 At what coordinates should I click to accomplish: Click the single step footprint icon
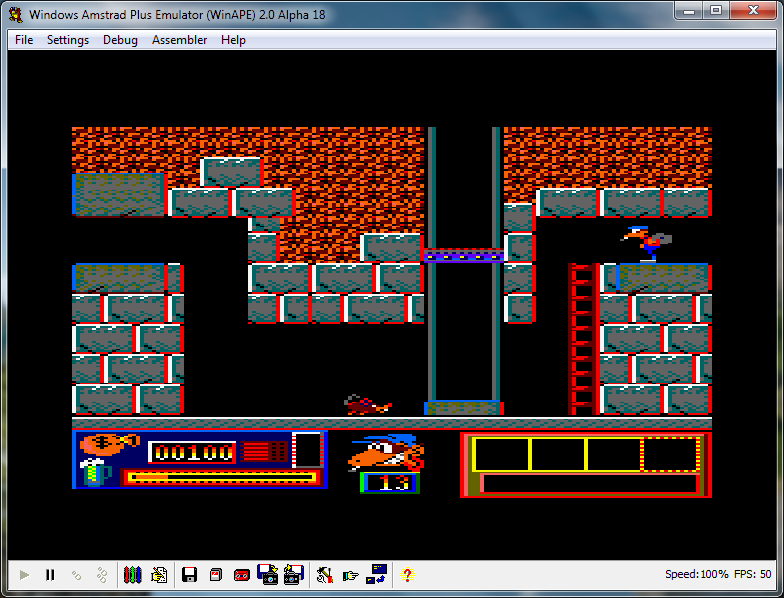pos(76,575)
